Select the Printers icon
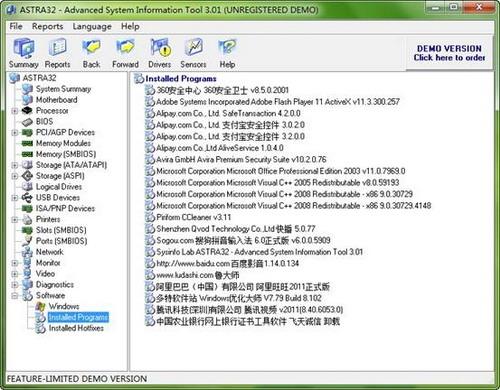Image resolution: width=500 pixels, height=390 pixels. click(x=27, y=219)
